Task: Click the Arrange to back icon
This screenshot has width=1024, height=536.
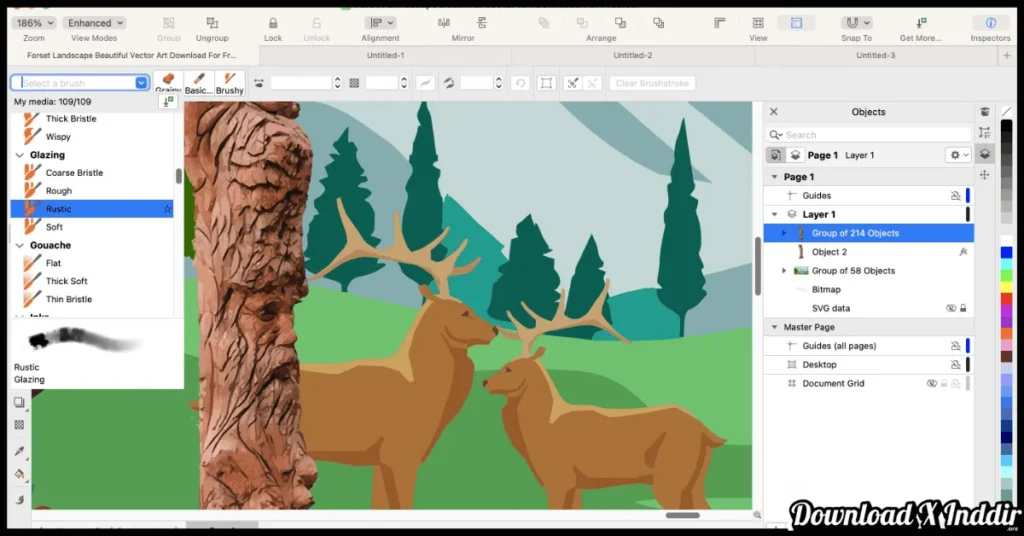Action: coord(658,23)
